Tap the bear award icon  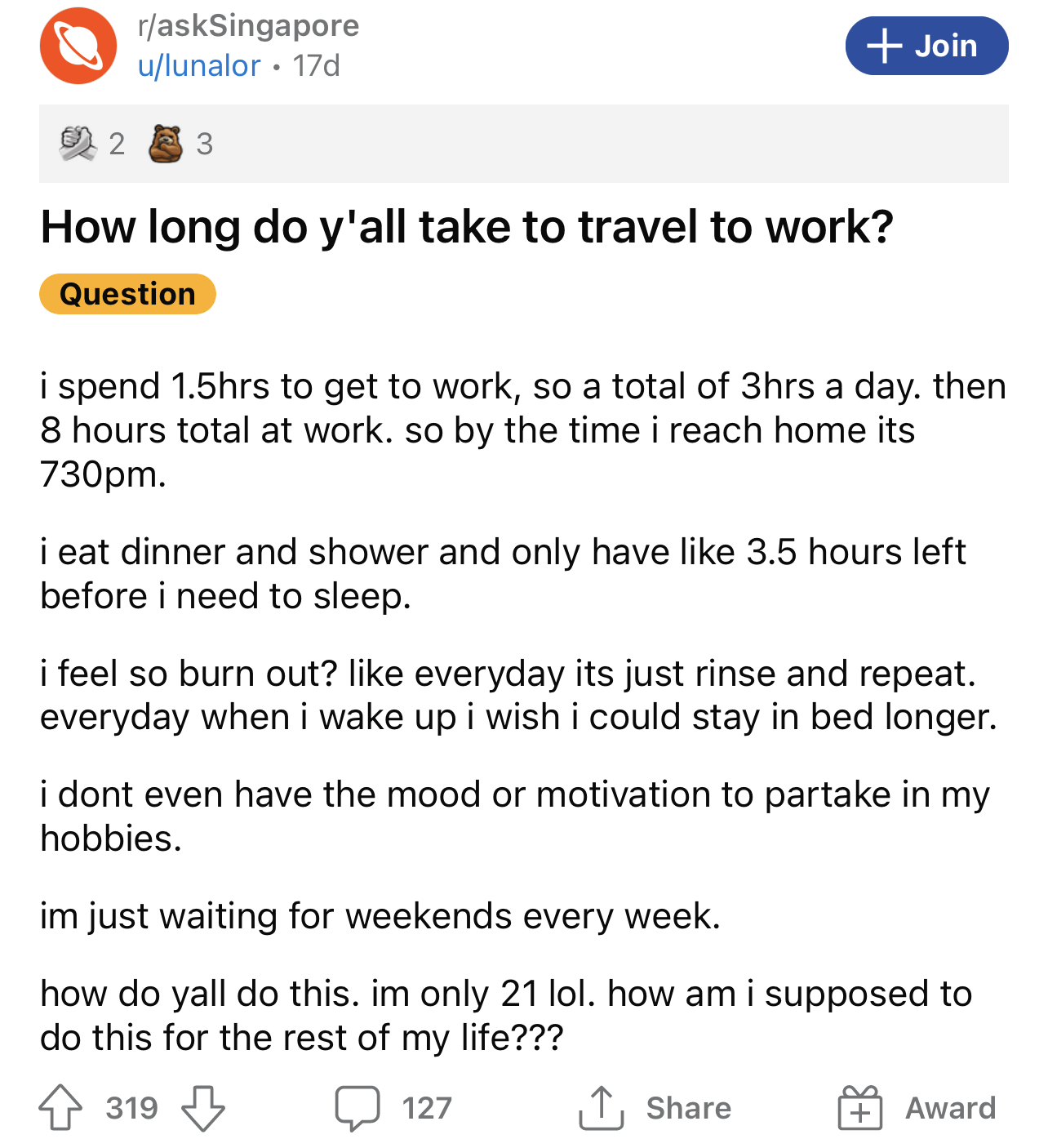click(x=166, y=143)
